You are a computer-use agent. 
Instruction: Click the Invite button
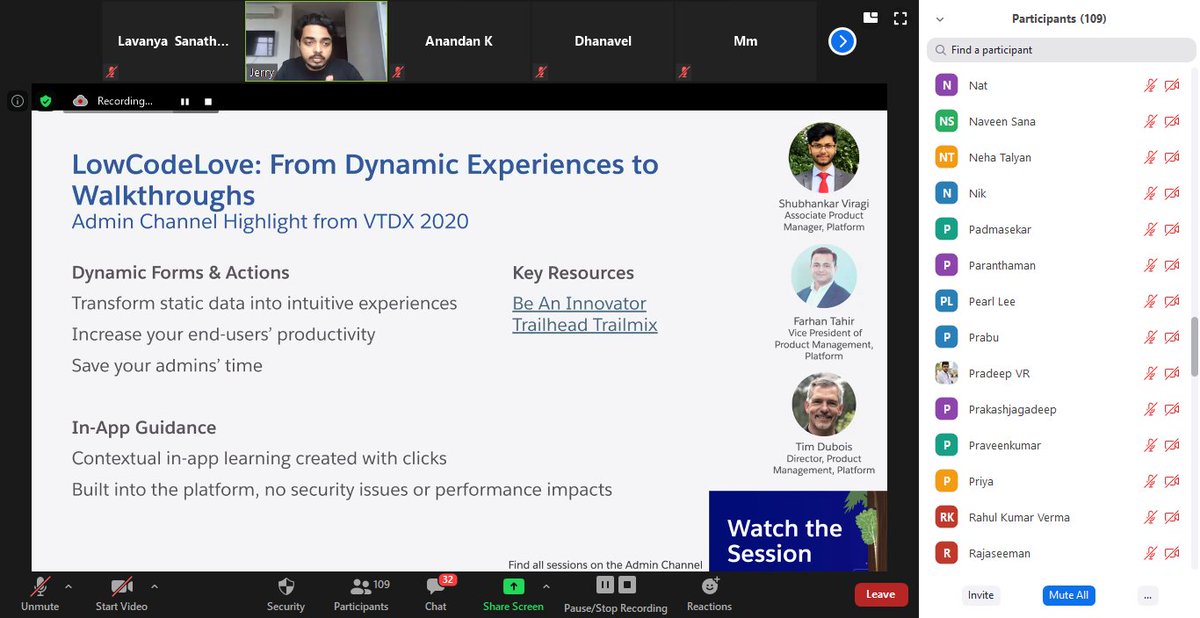981,595
